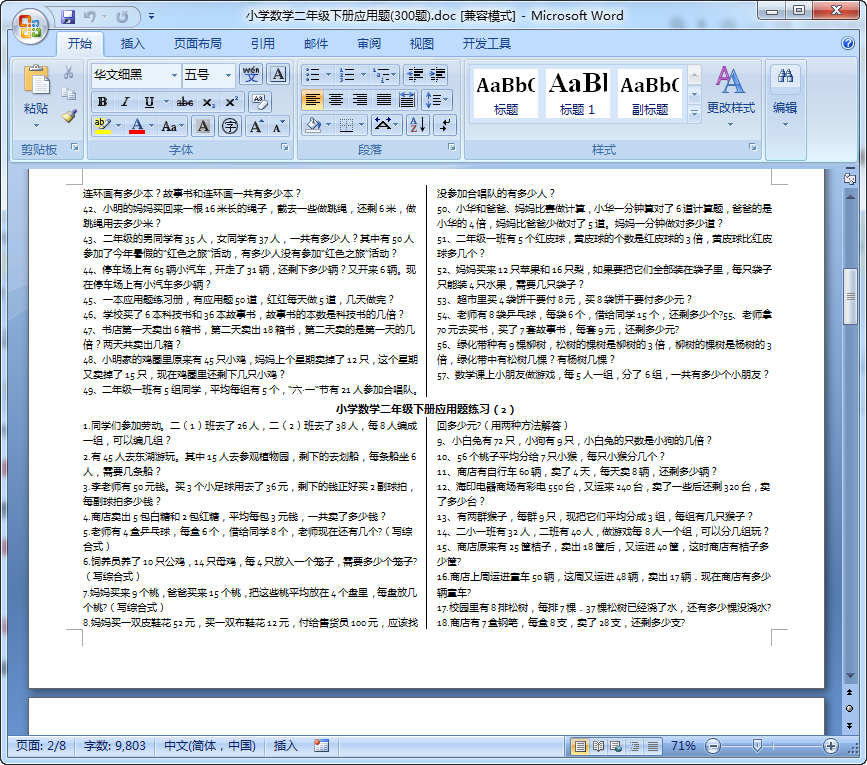Screen dimensions: 867x765
Task: Click the Office button
Action: (30, 25)
